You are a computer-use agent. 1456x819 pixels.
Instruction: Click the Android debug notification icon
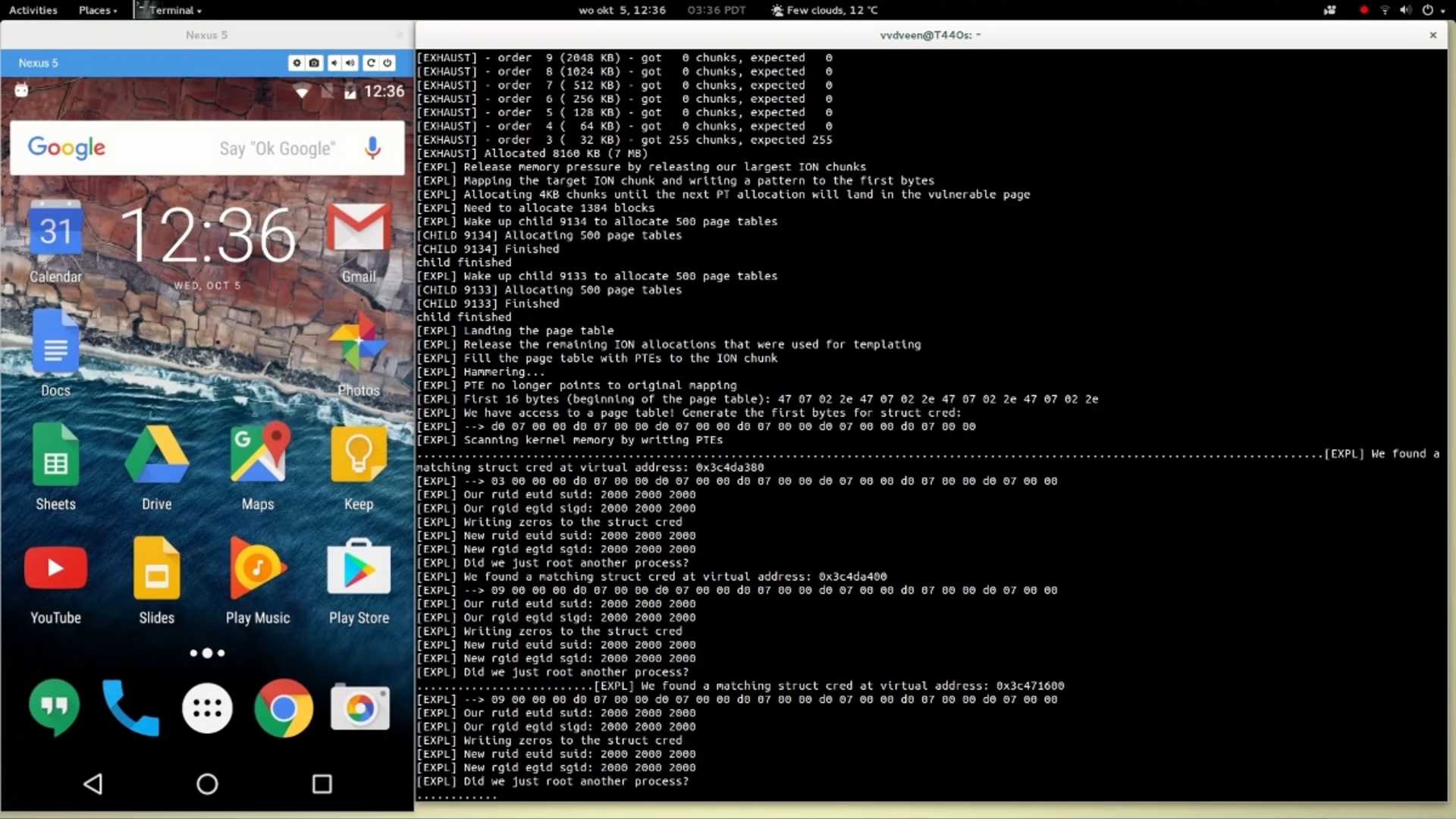click(21, 91)
